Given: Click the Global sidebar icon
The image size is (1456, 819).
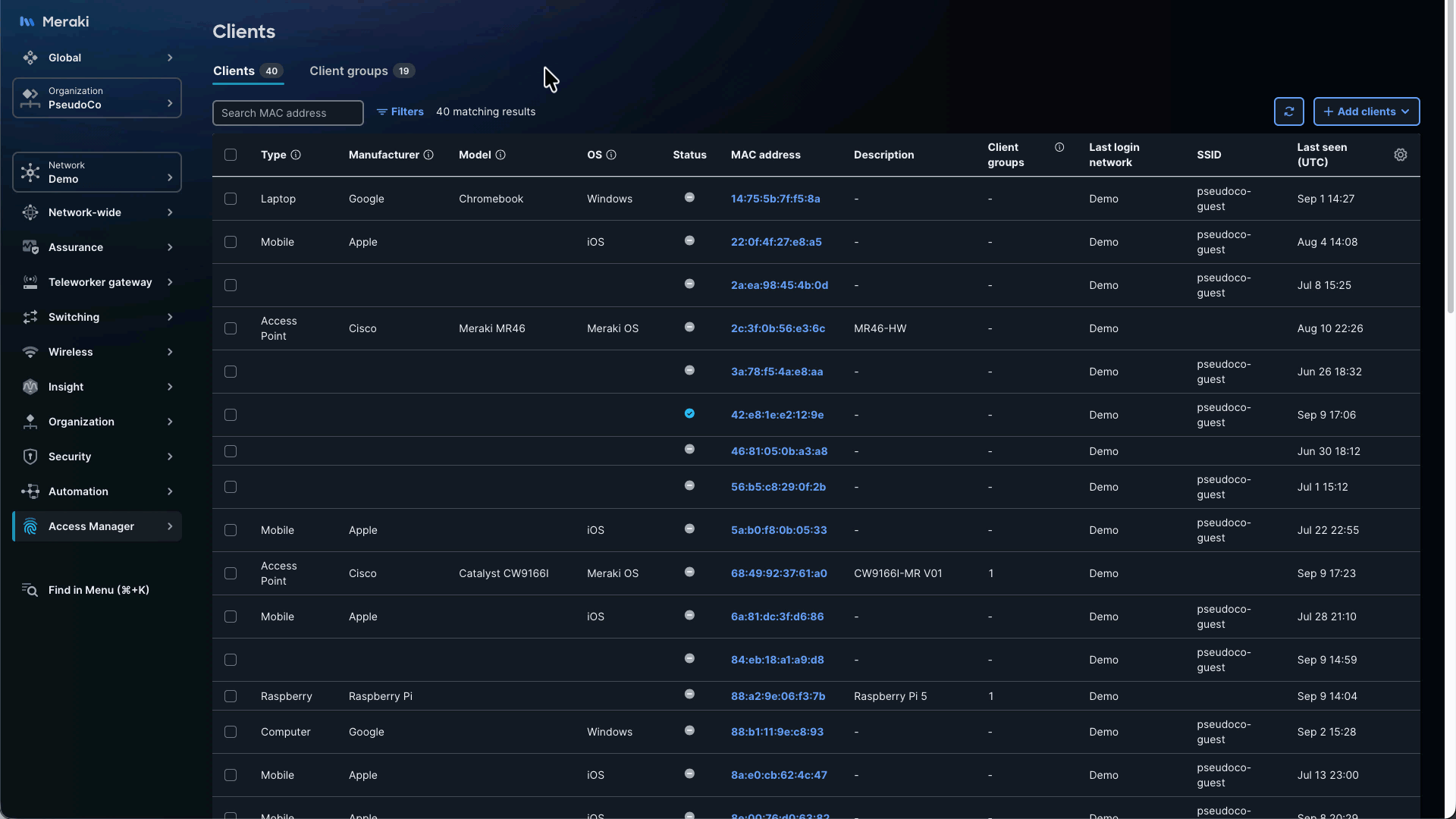Looking at the screenshot, I should pyautogui.click(x=30, y=58).
